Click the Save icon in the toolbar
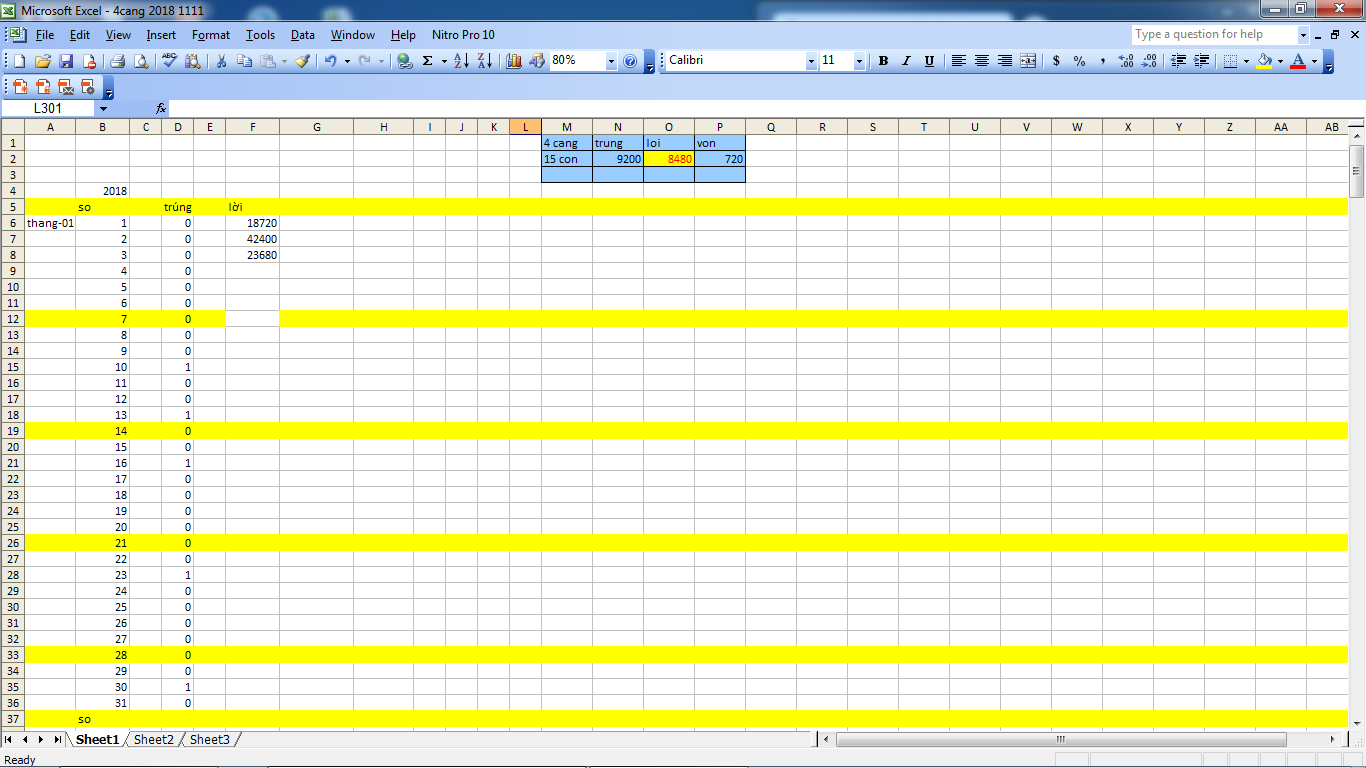The width and height of the screenshot is (1366, 768). coord(66,61)
